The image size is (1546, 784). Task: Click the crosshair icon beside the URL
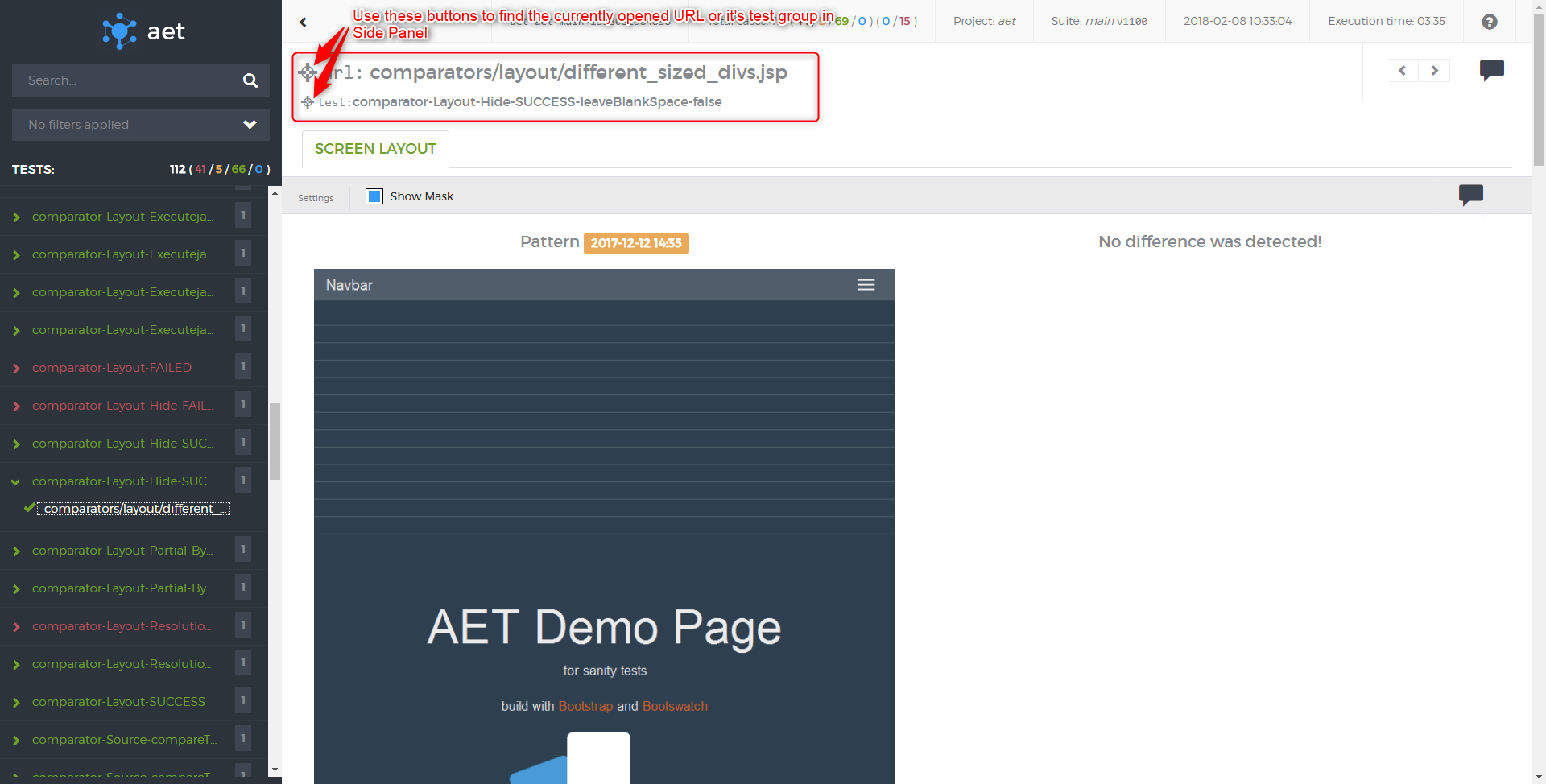click(307, 72)
